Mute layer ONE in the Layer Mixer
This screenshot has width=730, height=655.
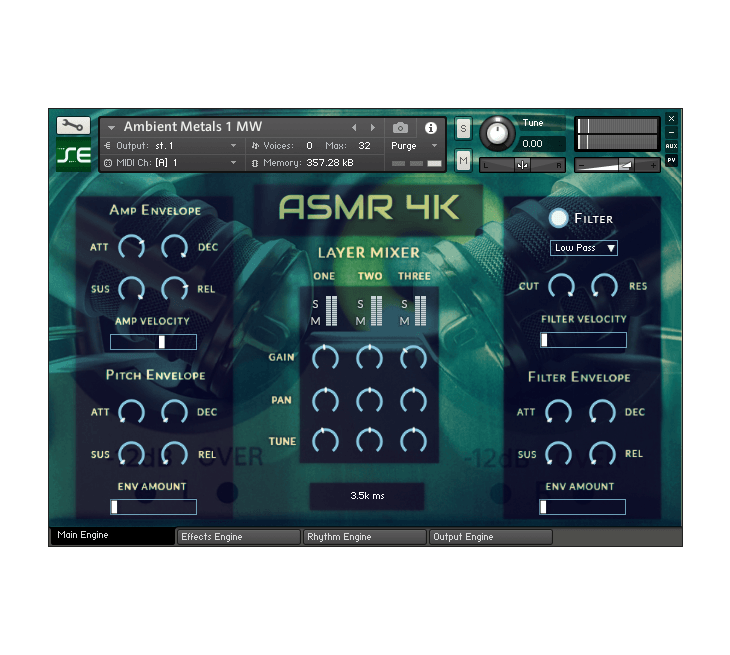(315, 321)
